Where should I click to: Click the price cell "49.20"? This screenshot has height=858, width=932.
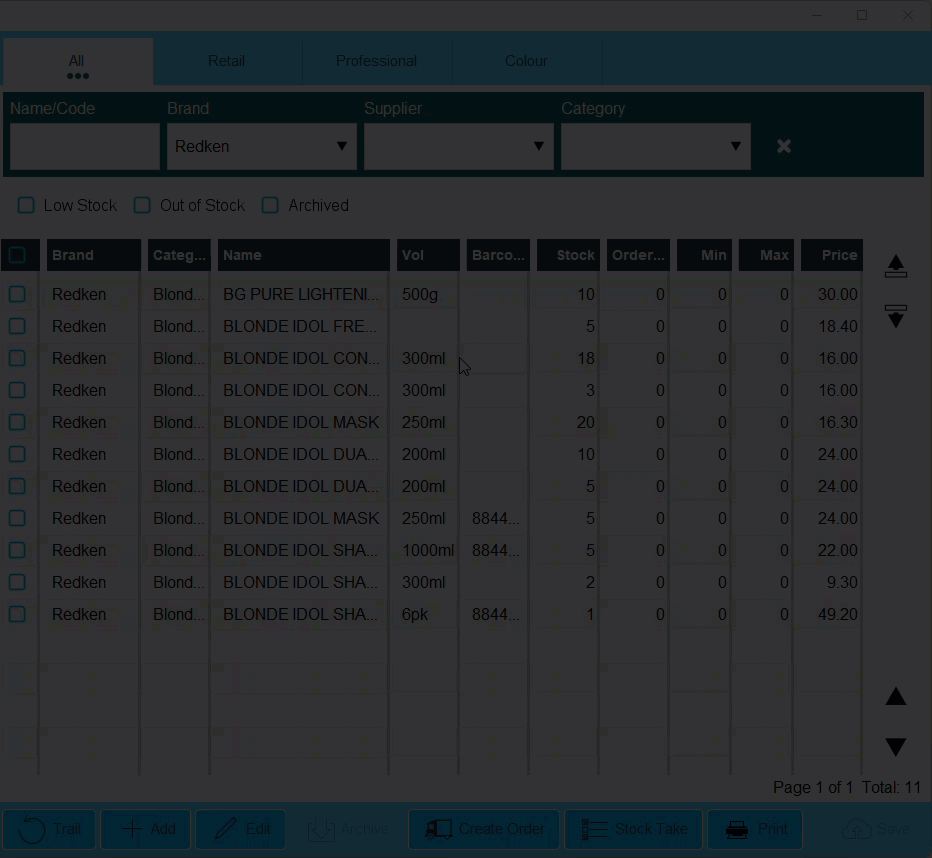[837, 614]
